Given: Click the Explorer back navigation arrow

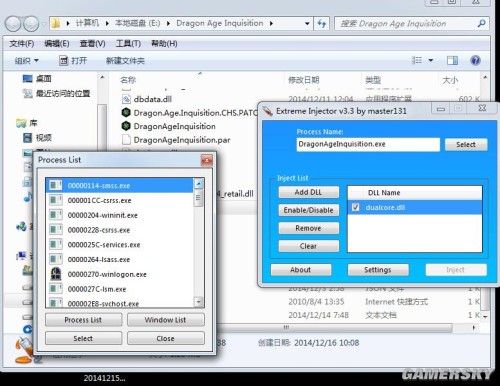Looking at the screenshot, I should [x=14, y=24].
